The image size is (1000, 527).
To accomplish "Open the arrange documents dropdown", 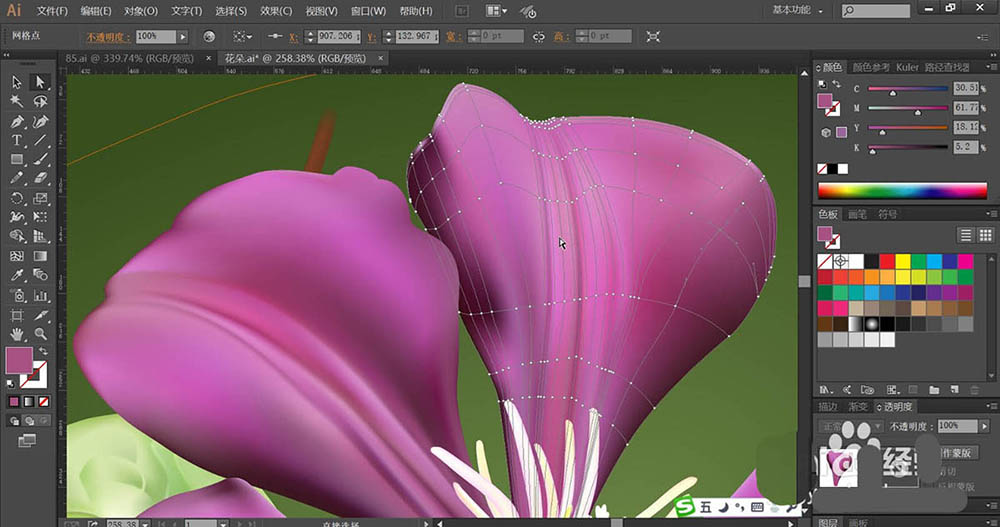I will tap(499, 11).
